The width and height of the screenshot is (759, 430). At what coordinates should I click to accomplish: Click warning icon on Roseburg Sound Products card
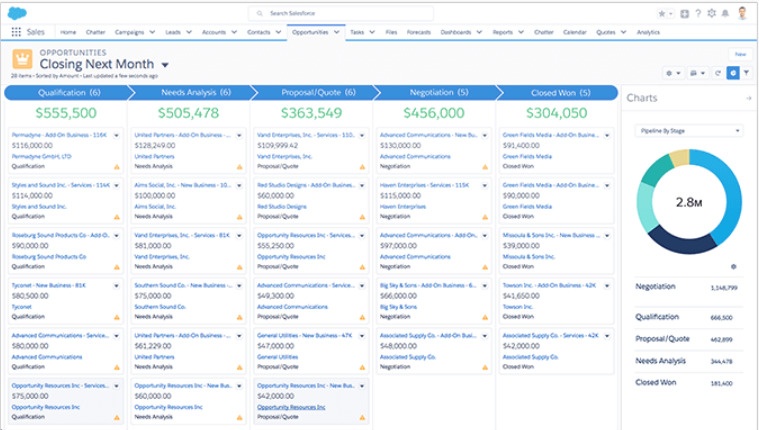[117, 267]
